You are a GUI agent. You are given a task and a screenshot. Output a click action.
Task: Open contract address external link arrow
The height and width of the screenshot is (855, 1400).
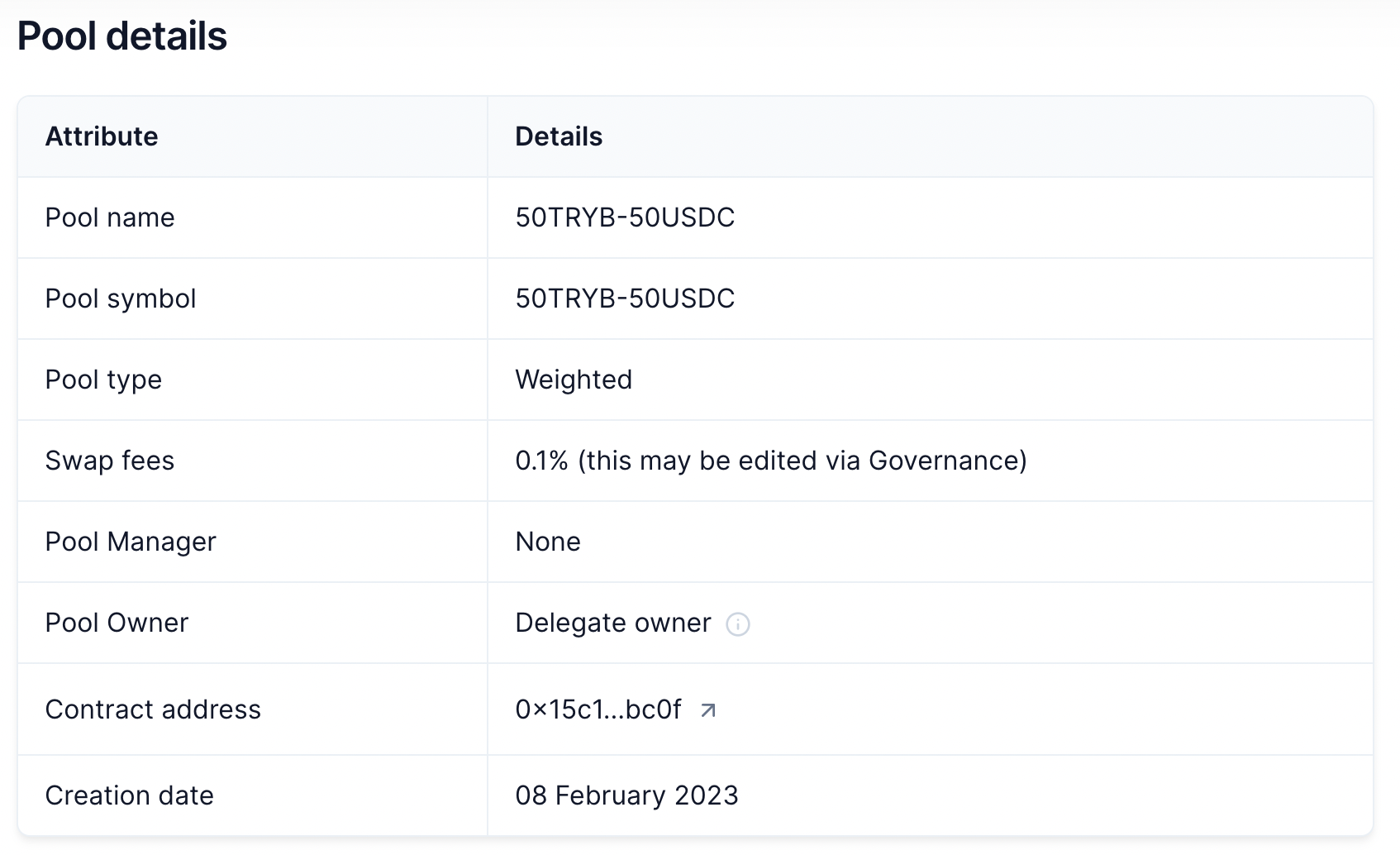[708, 710]
